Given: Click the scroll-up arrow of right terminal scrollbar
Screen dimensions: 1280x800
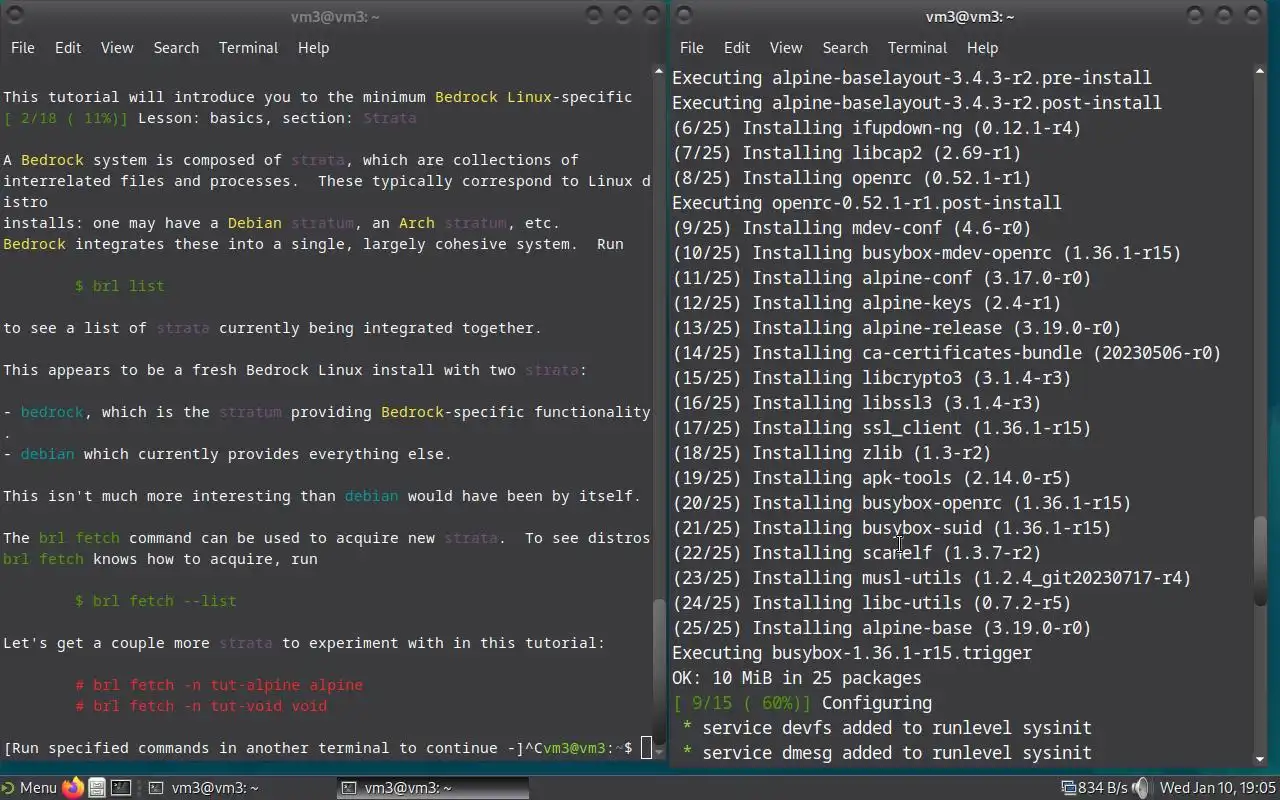Looking at the screenshot, I should [1260, 71].
